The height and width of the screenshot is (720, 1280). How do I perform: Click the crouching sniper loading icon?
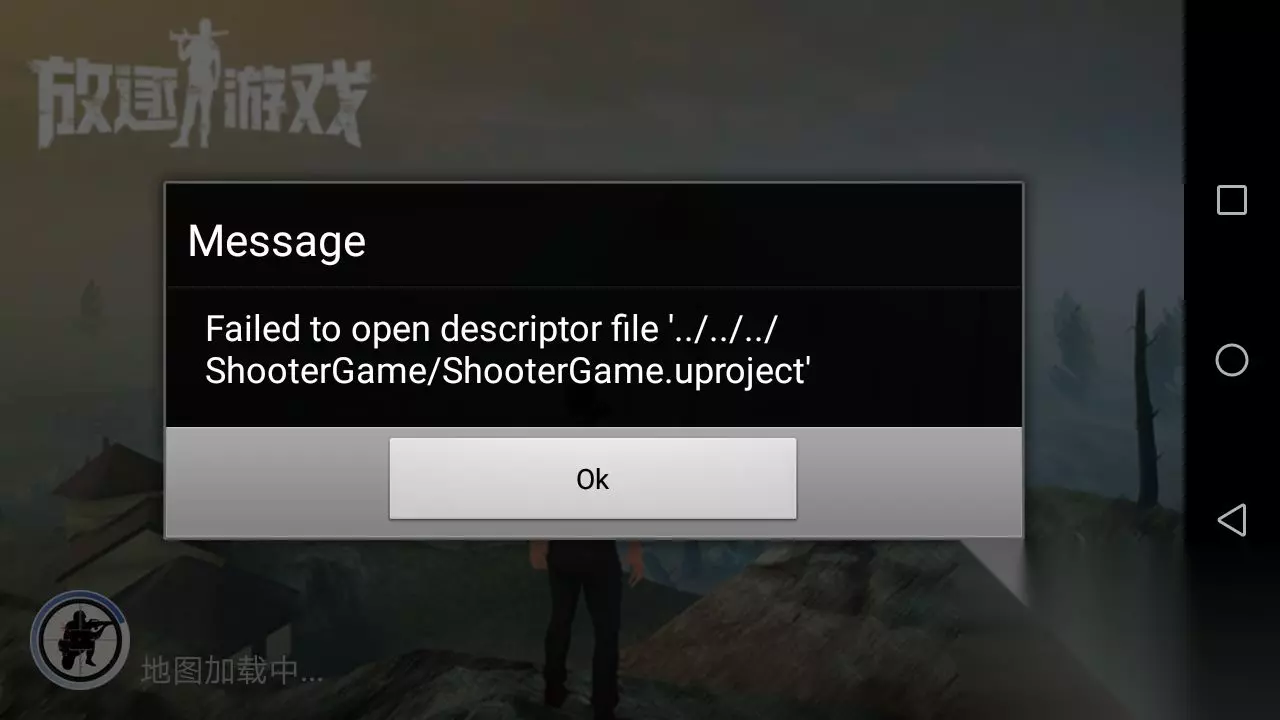80,640
